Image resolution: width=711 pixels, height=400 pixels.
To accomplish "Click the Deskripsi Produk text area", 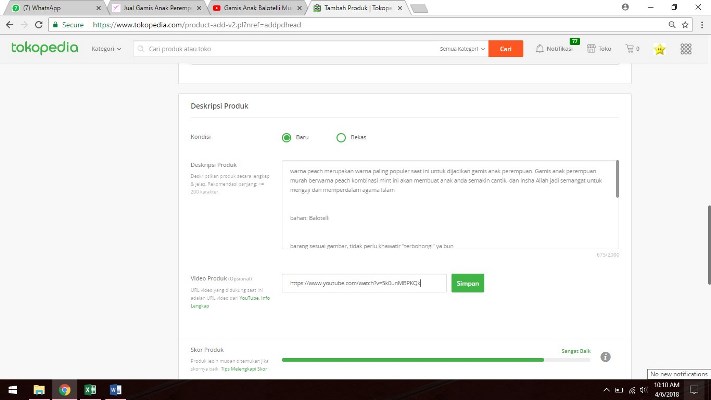I will pyautogui.click(x=450, y=205).
